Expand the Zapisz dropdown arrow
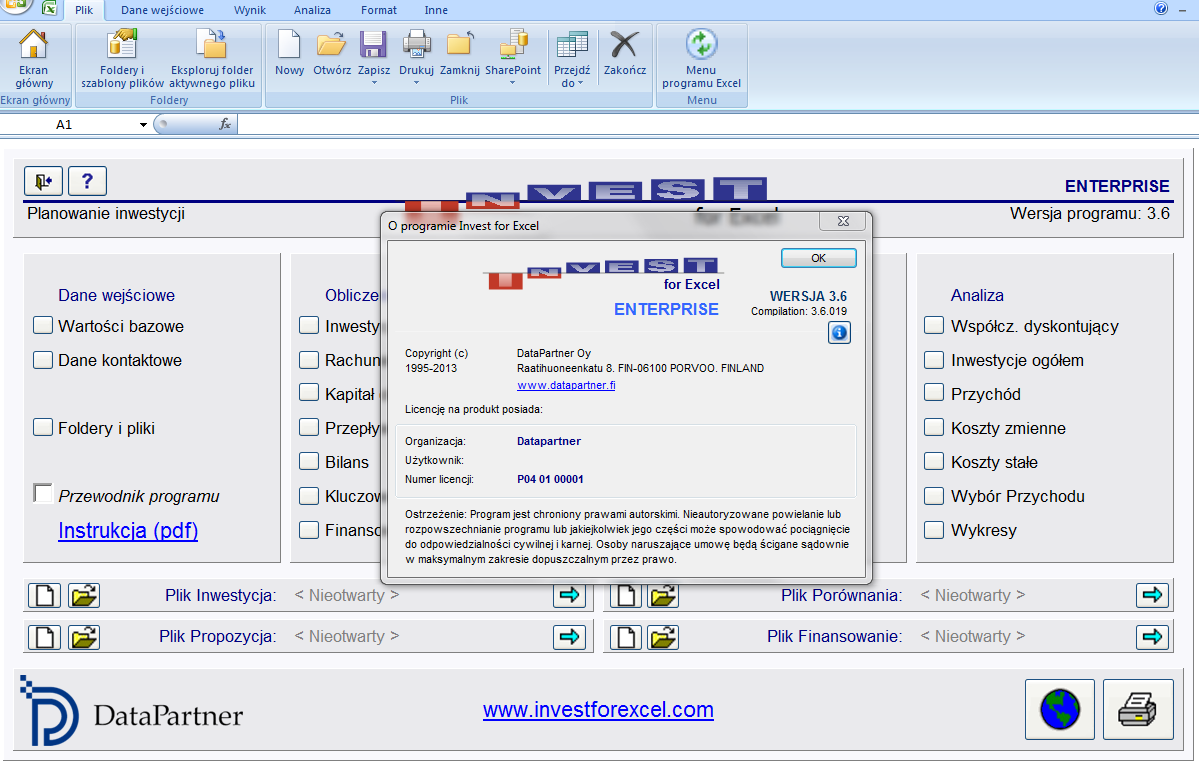This screenshot has width=1199, height=767. pos(374,83)
